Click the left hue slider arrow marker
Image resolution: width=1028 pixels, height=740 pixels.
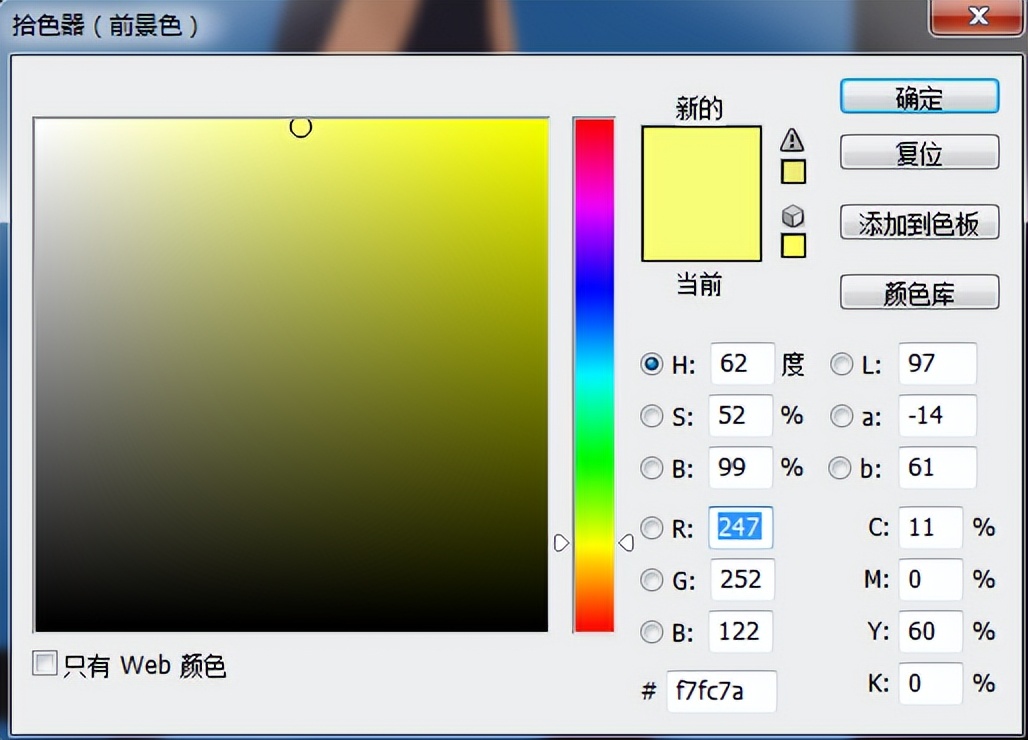tap(561, 543)
